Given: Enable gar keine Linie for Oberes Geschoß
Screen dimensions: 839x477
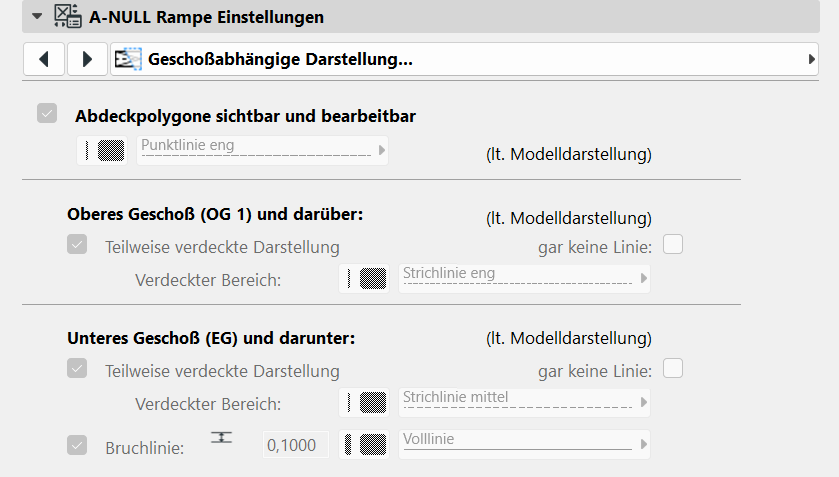Looking at the screenshot, I should [673, 244].
